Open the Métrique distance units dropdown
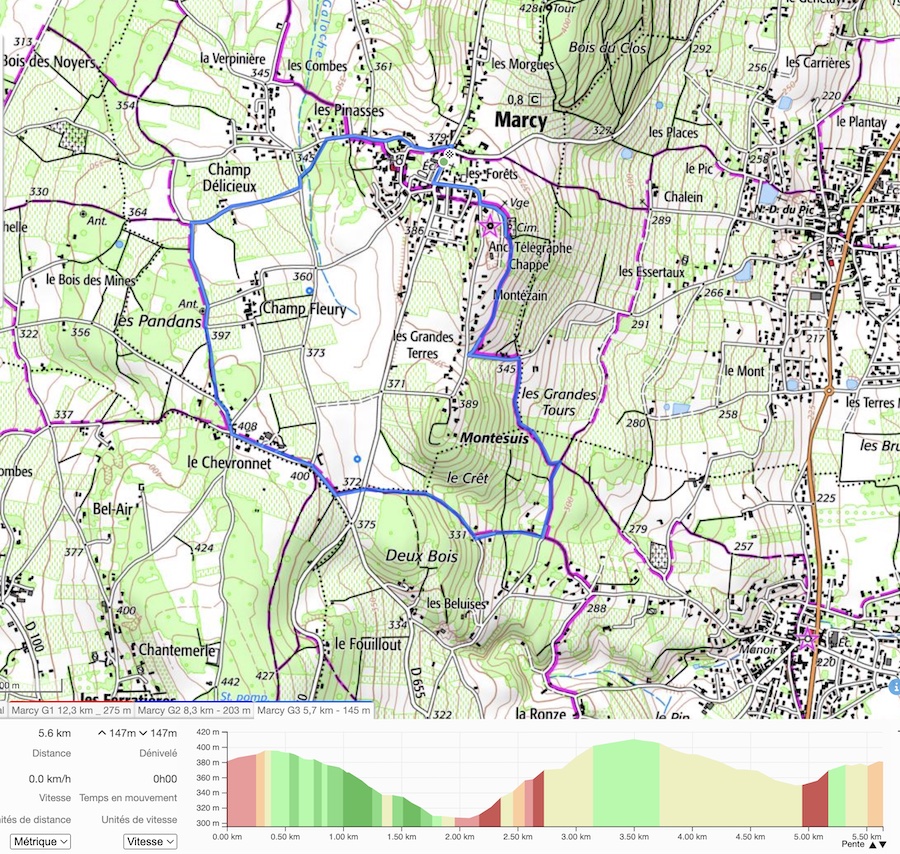 (40, 841)
